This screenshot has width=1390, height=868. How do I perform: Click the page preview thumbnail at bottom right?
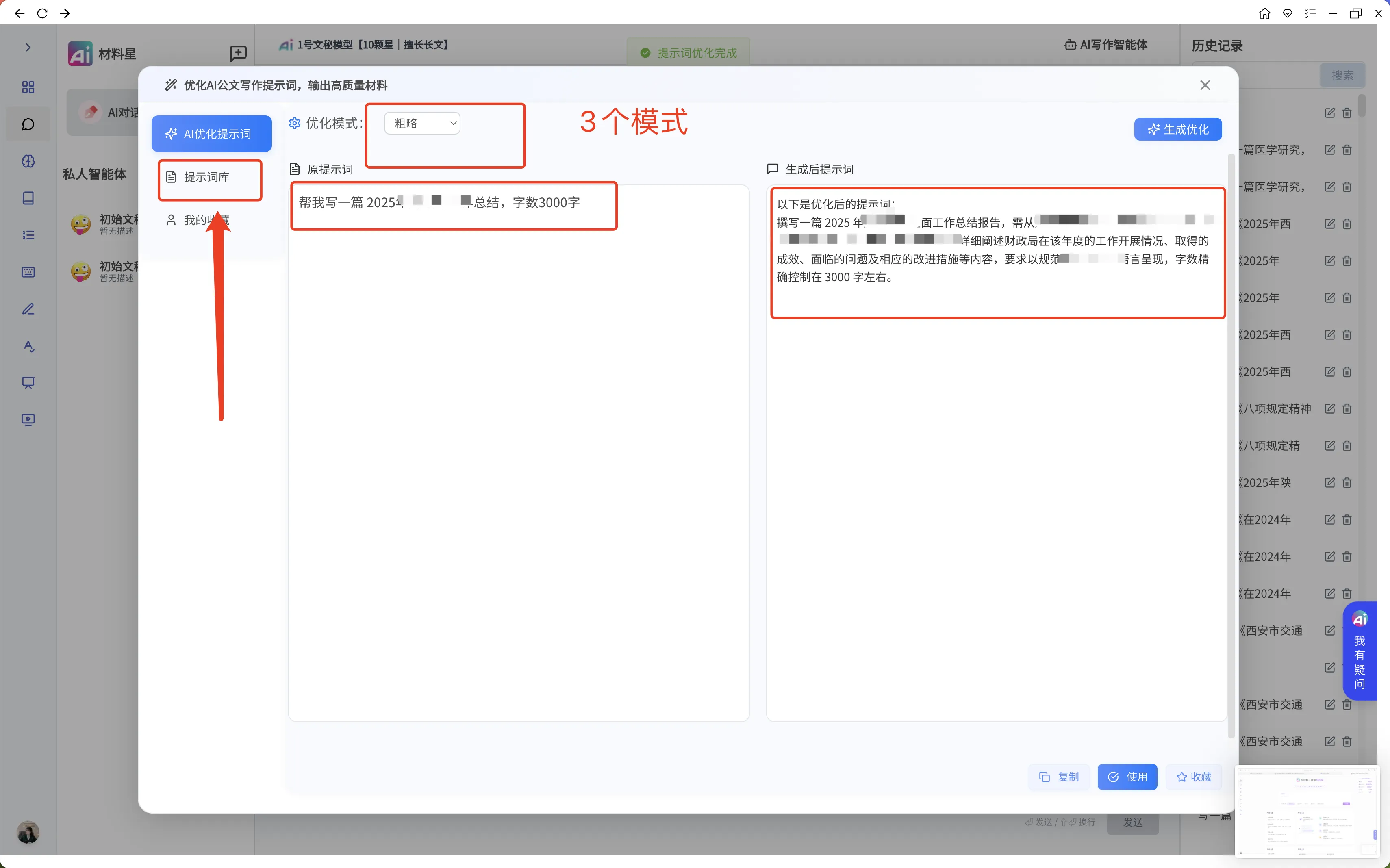tap(1307, 812)
